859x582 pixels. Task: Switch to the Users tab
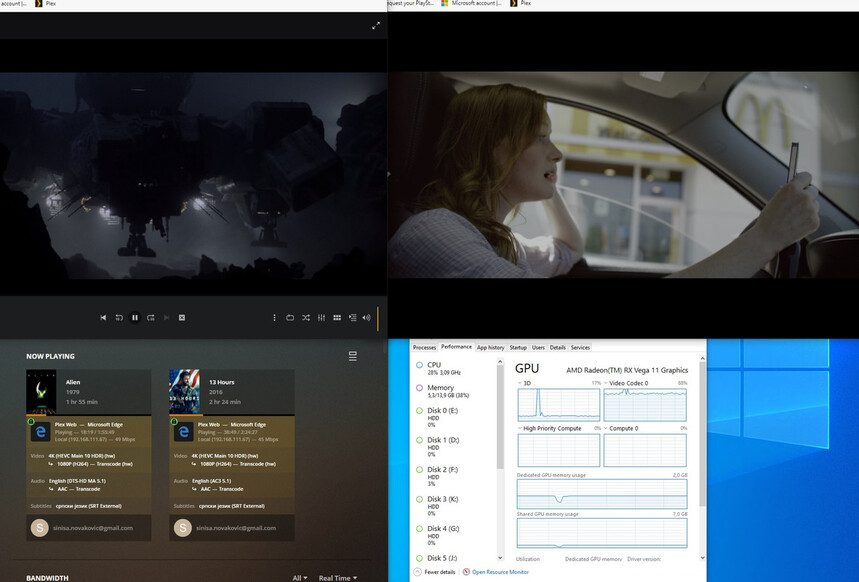click(538, 347)
